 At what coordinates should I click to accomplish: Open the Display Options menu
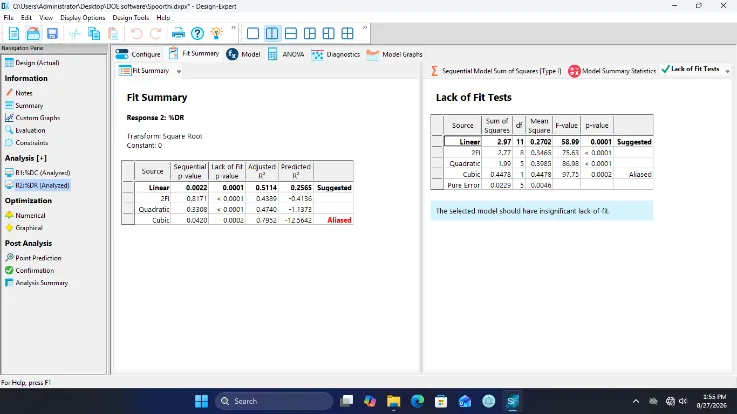pyautogui.click(x=83, y=17)
